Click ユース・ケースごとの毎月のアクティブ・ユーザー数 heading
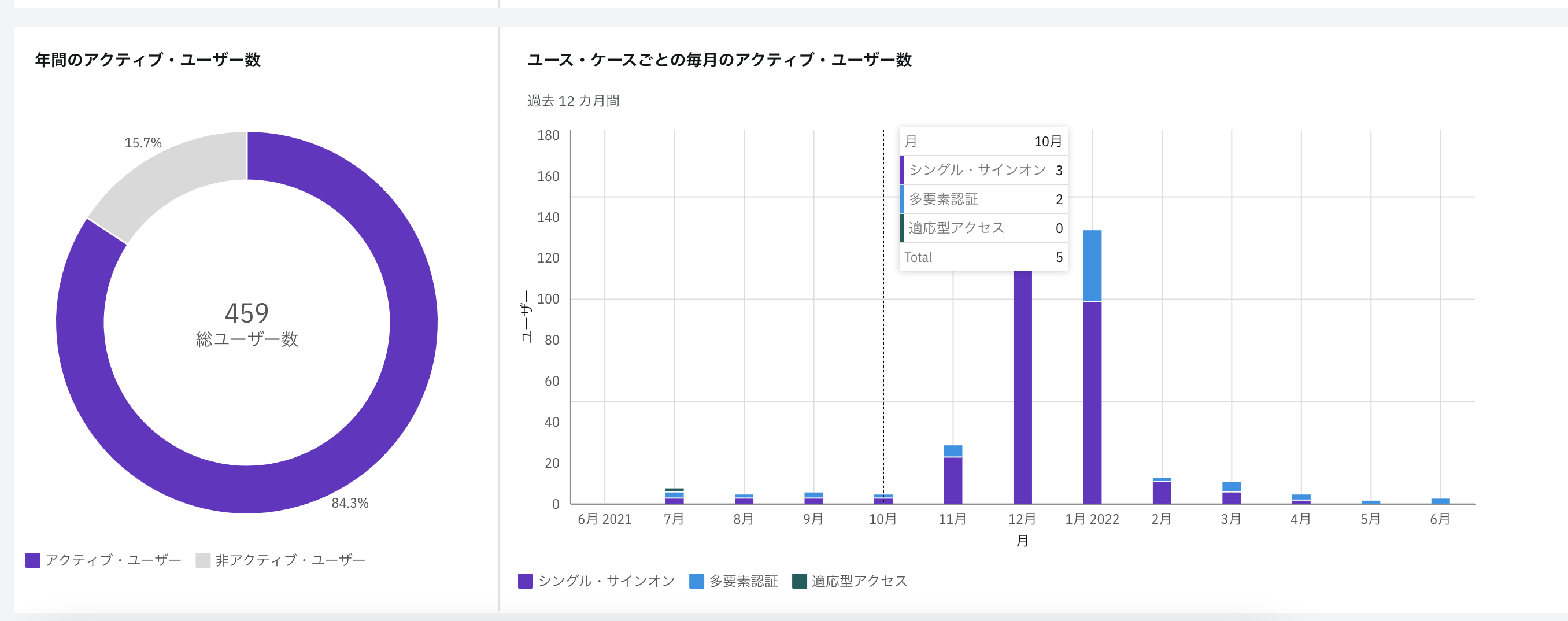Viewport: 1568px width, 621px height. [x=719, y=60]
